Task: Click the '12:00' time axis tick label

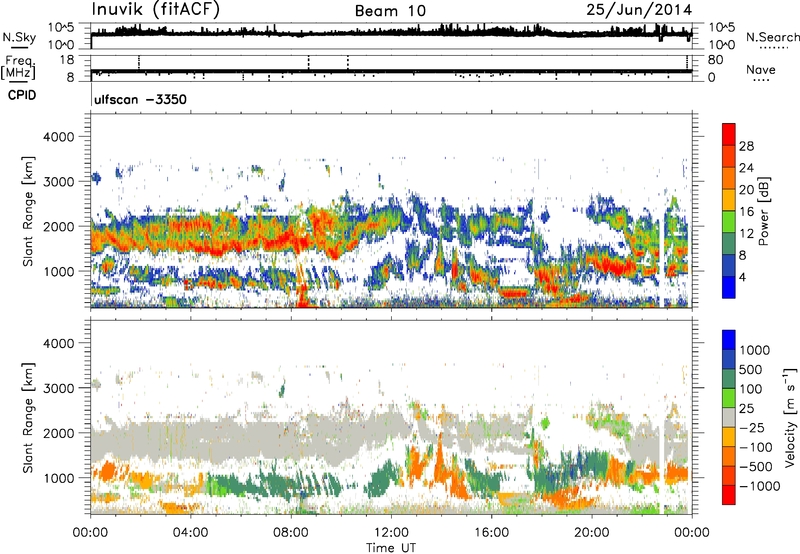Action: (x=391, y=533)
